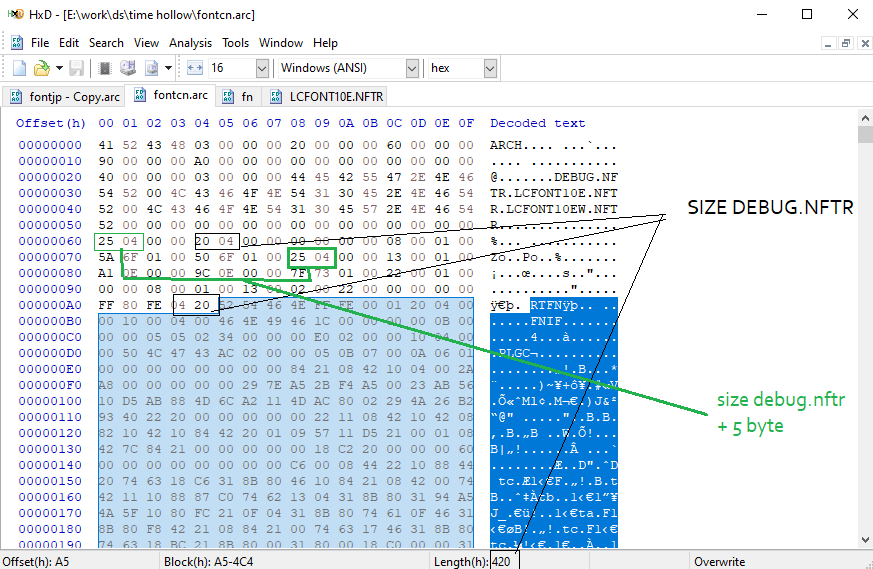Click the decoded text 'R.LCFONT10EW.NFT'
Image resolution: width=873 pixels, height=569 pixels.
(553, 209)
